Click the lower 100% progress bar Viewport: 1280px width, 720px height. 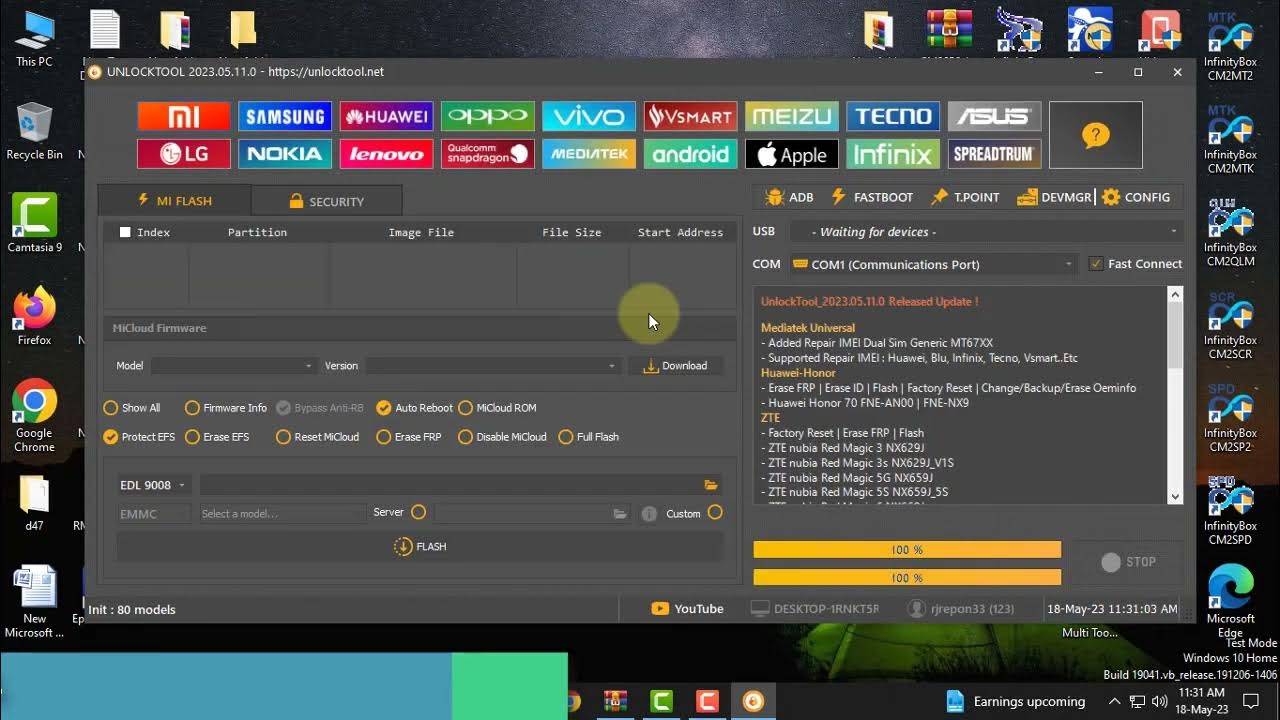(x=907, y=578)
